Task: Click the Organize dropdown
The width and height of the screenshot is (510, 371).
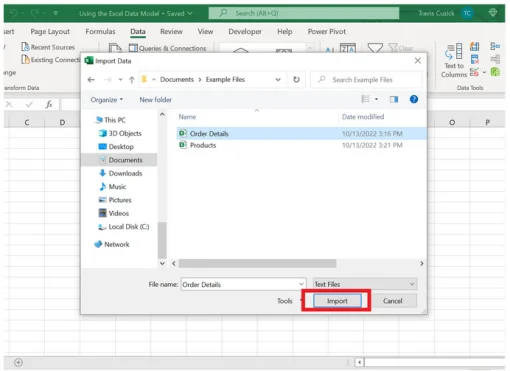Action: (107, 100)
